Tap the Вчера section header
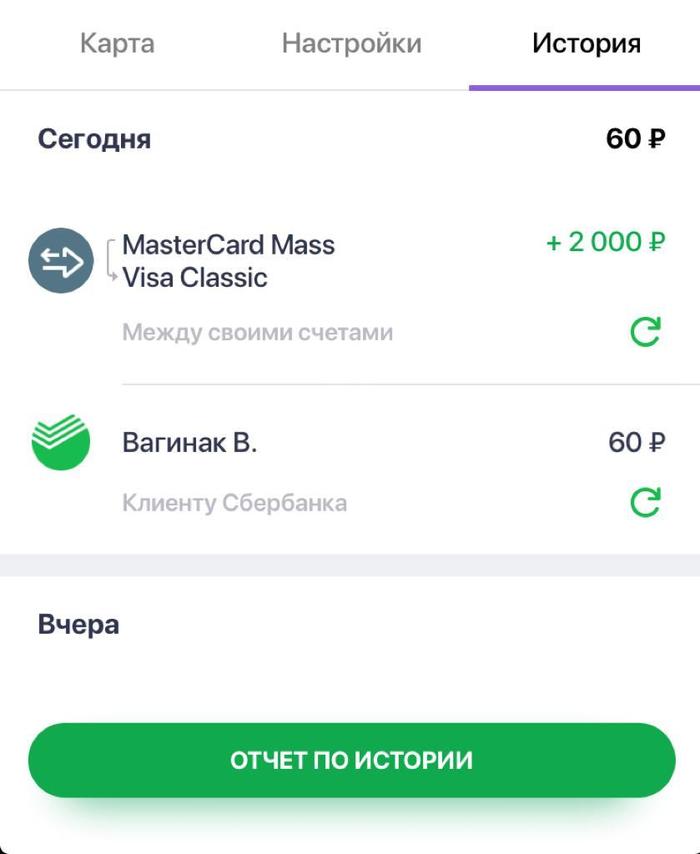 point(78,624)
